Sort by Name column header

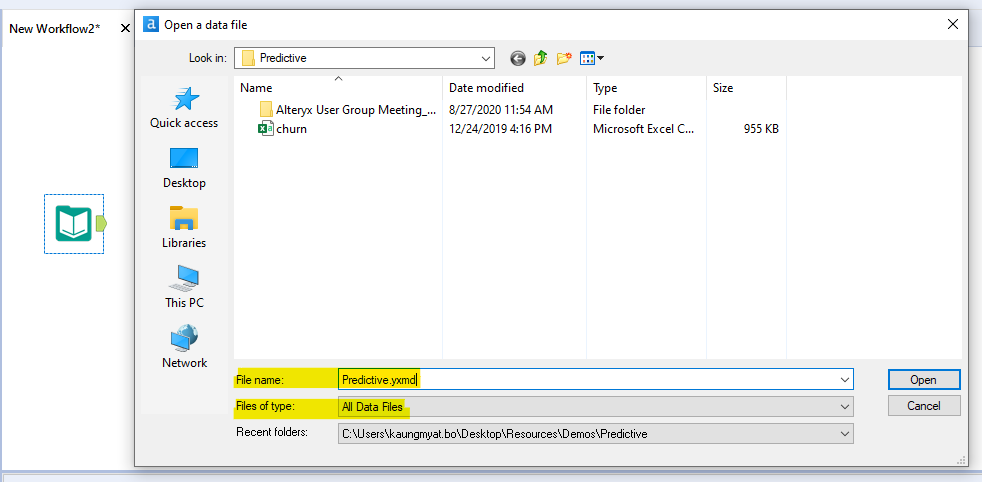coord(338,88)
